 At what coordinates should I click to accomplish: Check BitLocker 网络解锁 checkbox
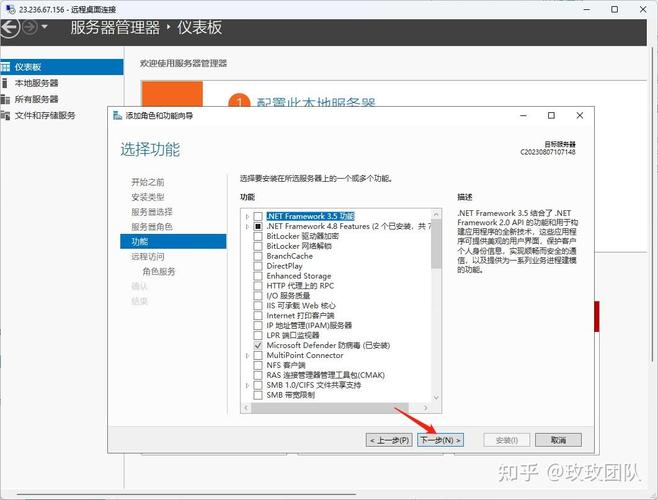258,246
